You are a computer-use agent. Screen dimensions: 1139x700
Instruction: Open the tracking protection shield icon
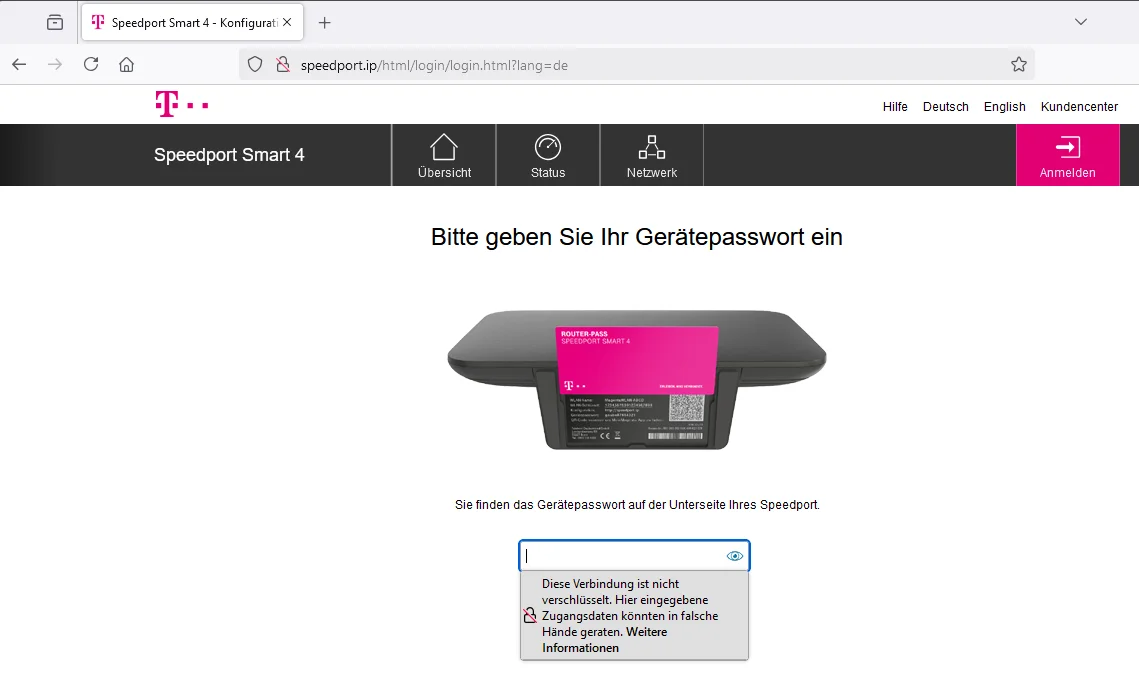tap(254, 64)
